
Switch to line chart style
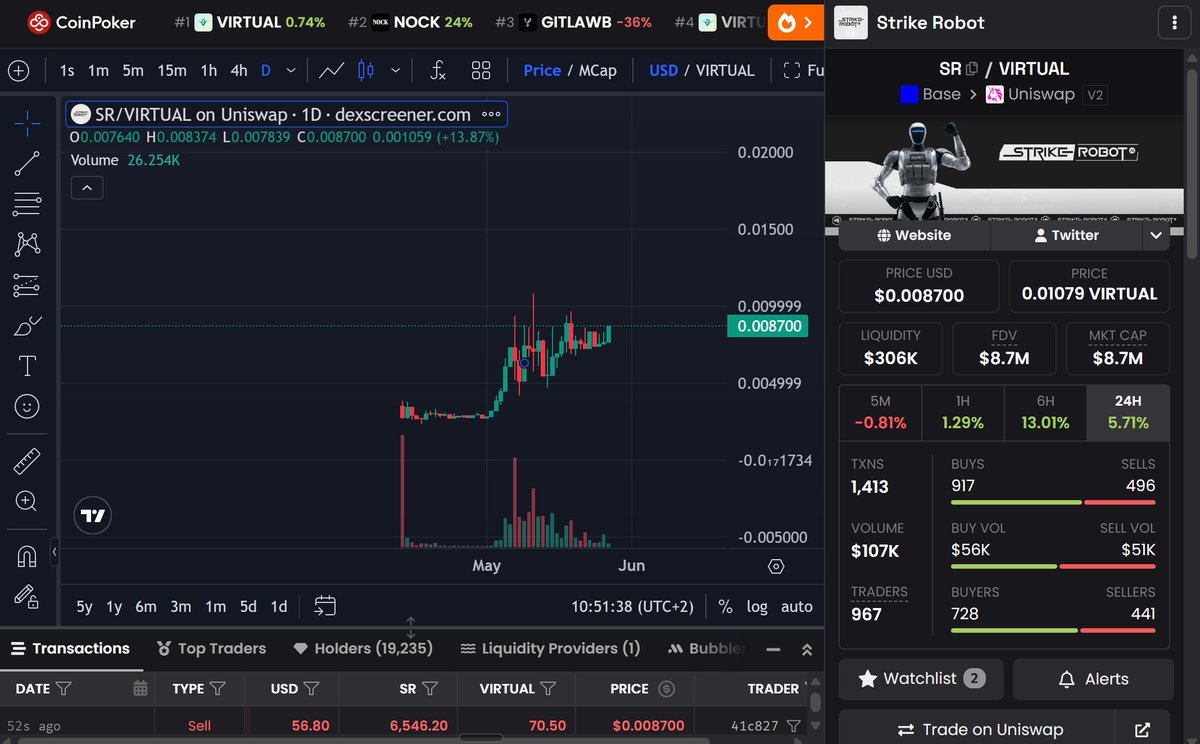(x=331, y=71)
